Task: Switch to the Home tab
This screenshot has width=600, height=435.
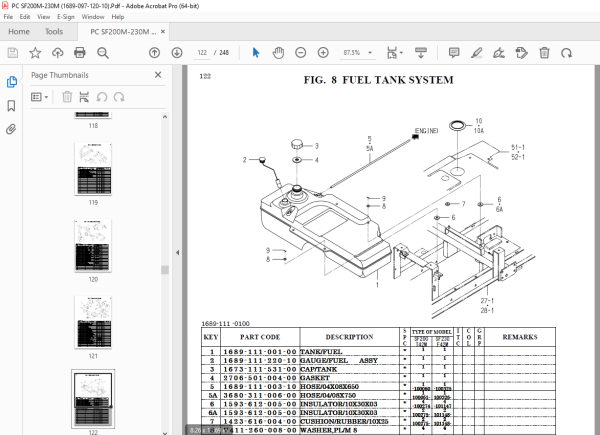Action: (x=19, y=32)
